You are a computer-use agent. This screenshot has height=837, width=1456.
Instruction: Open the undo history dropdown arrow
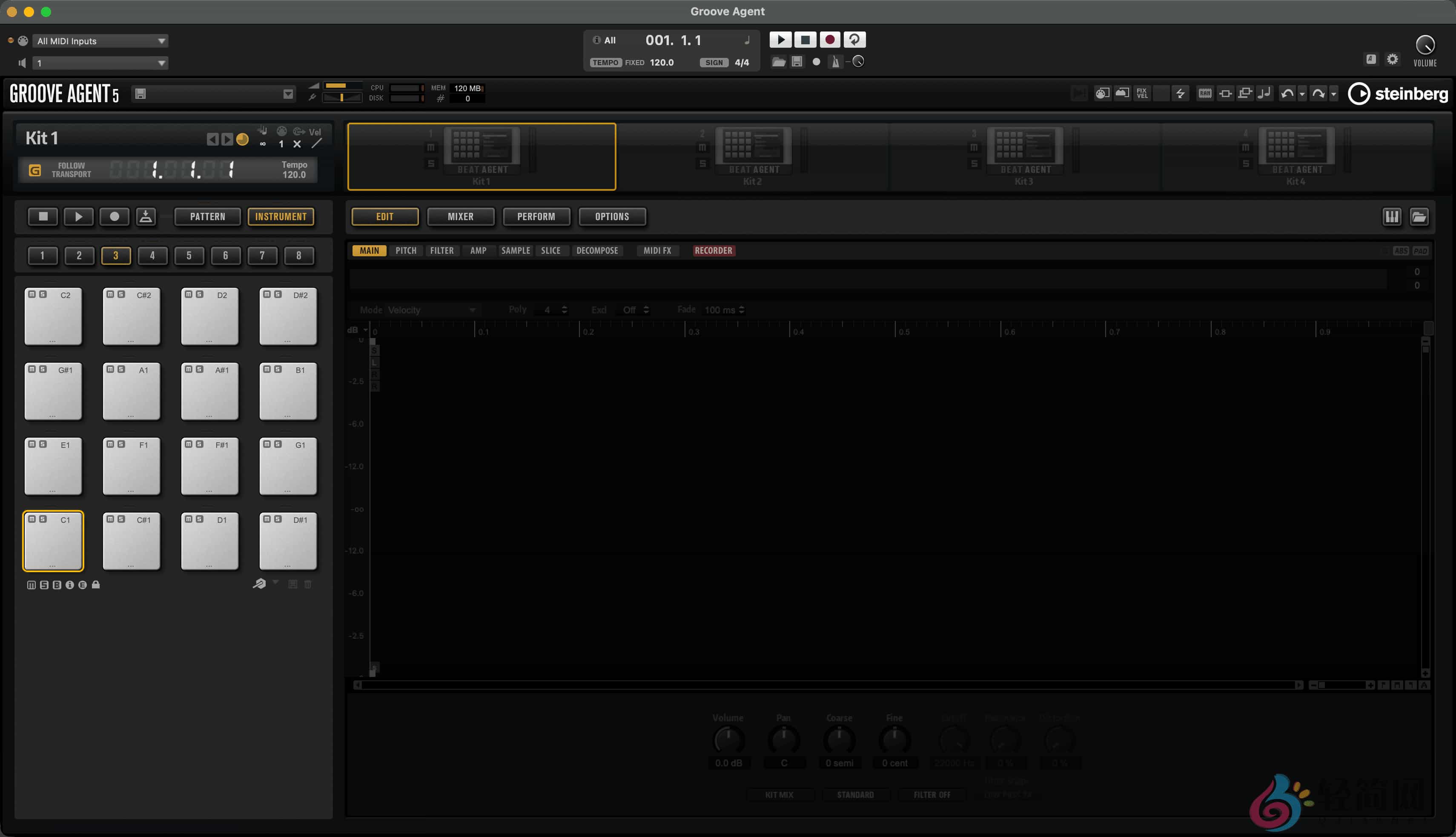pyautogui.click(x=1302, y=94)
